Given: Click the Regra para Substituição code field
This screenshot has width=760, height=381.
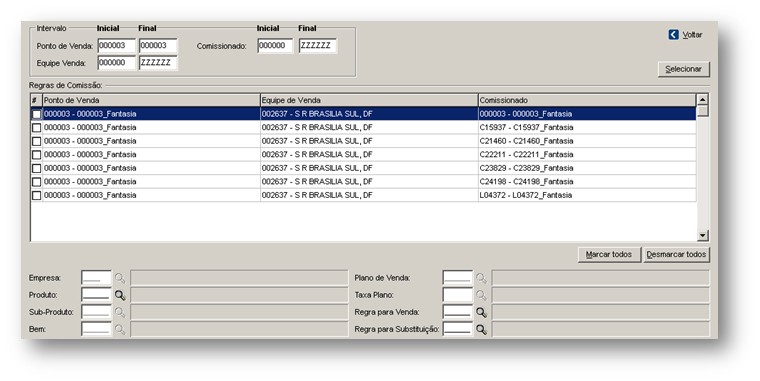Looking at the screenshot, I should (x=458, y=329).
